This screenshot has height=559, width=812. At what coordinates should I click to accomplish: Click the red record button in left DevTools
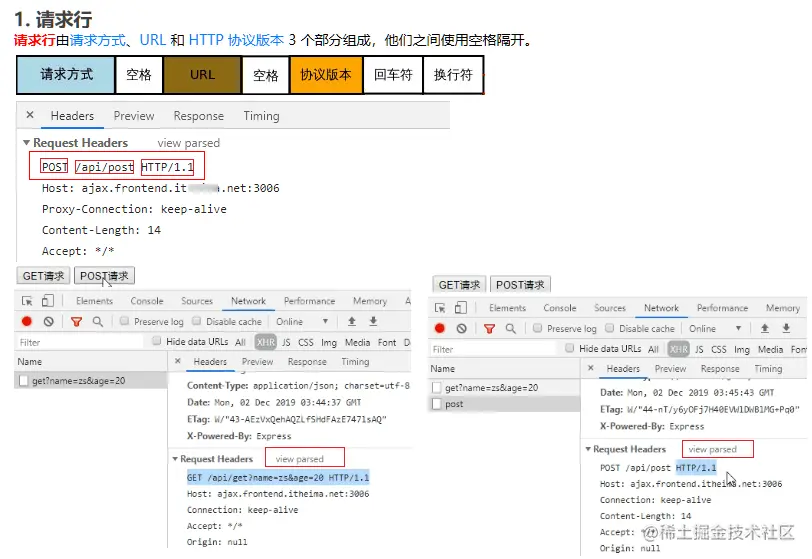point(27,322)
